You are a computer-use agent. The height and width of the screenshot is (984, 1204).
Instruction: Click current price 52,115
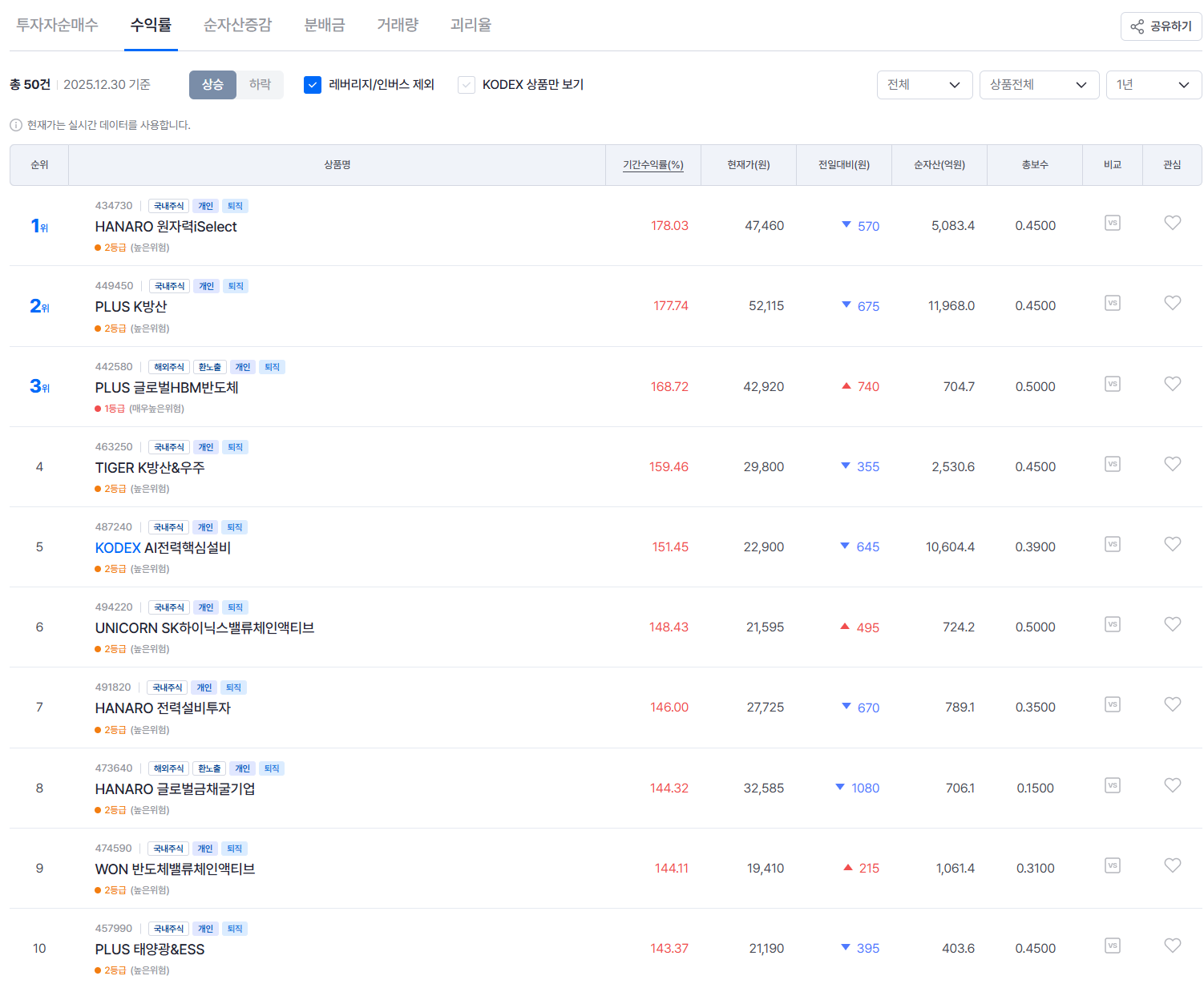click(766, 306)
